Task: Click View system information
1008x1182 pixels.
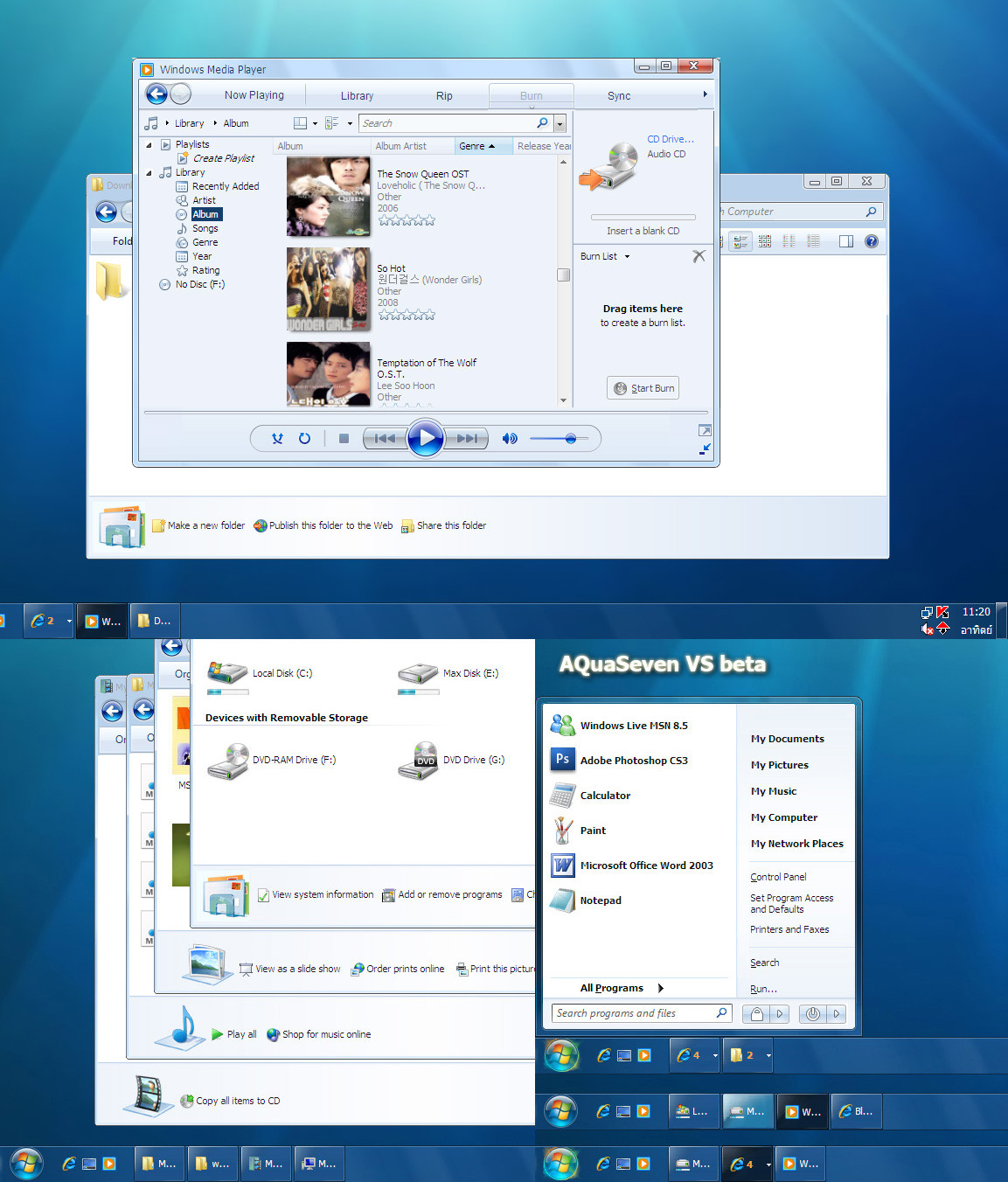Action: pyautogui.click(x=316, y=894)
